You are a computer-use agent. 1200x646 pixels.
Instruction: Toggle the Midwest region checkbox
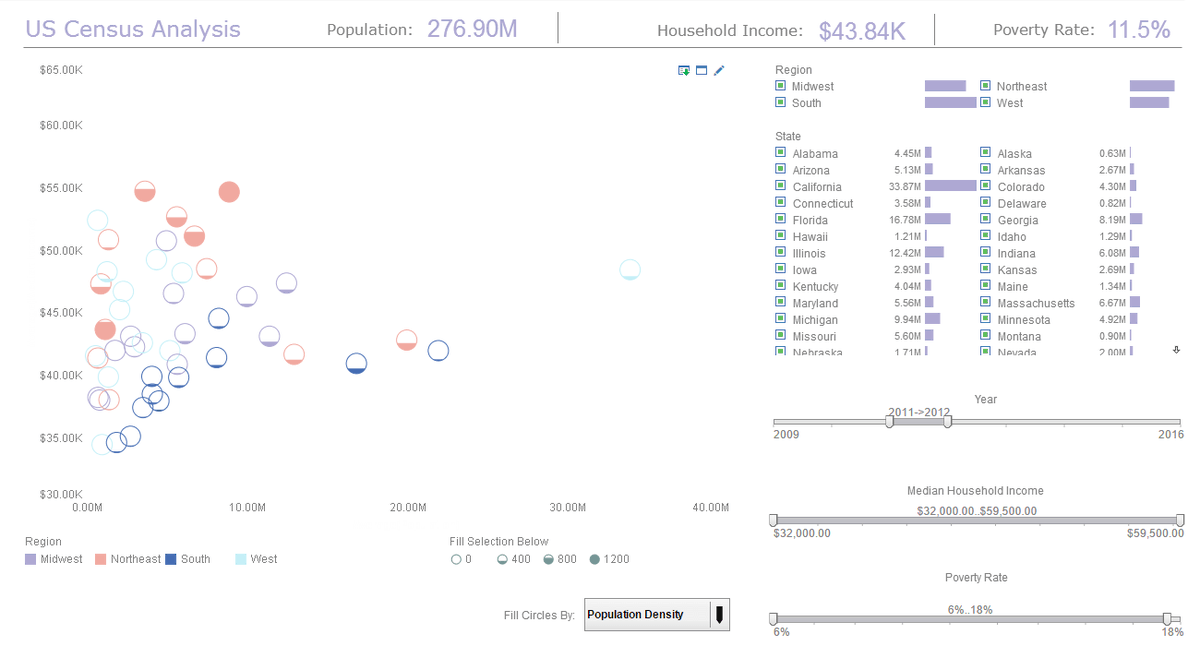(x=781, y=86)
